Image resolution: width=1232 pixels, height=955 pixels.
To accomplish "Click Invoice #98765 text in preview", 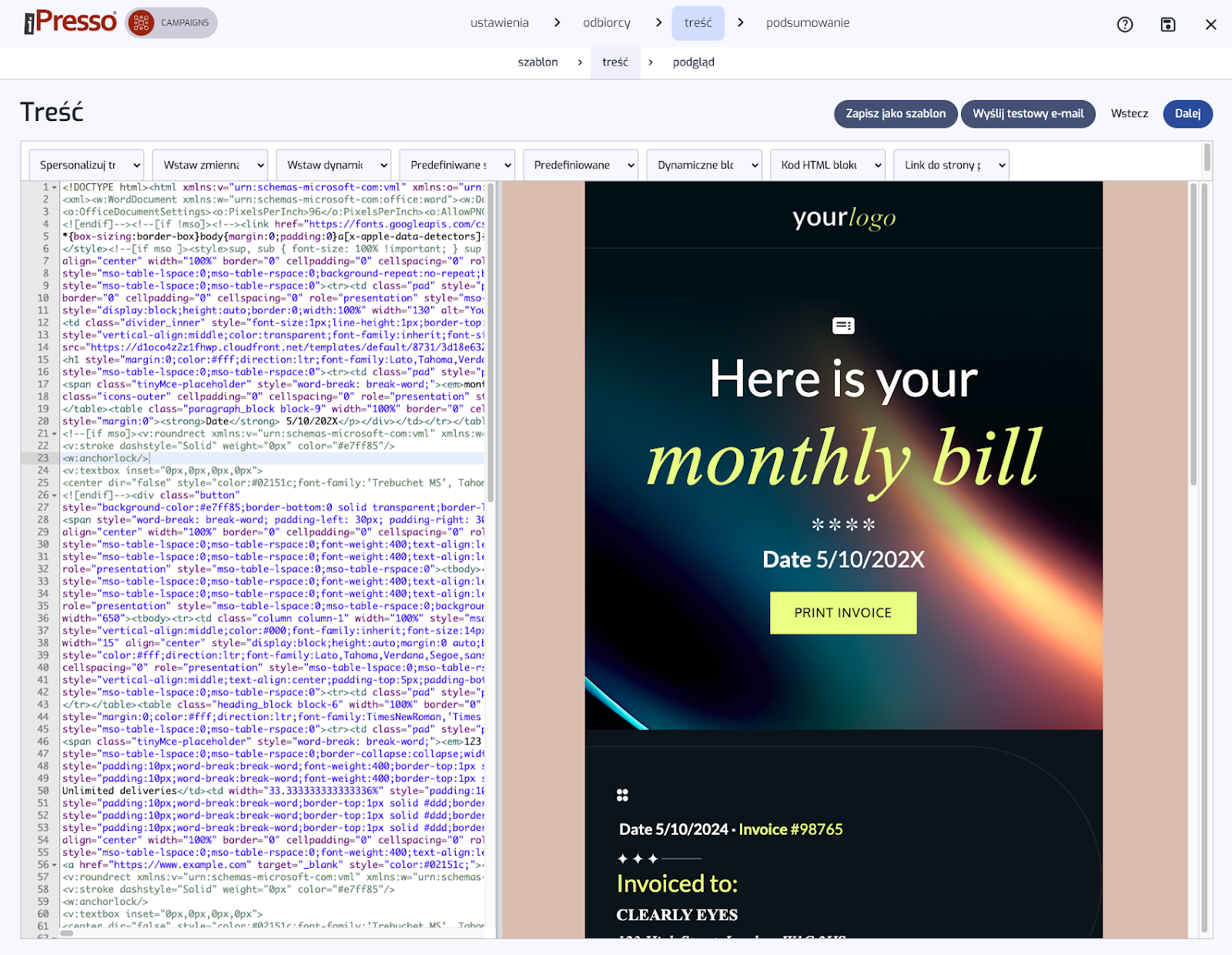I will tap(791, 829).
